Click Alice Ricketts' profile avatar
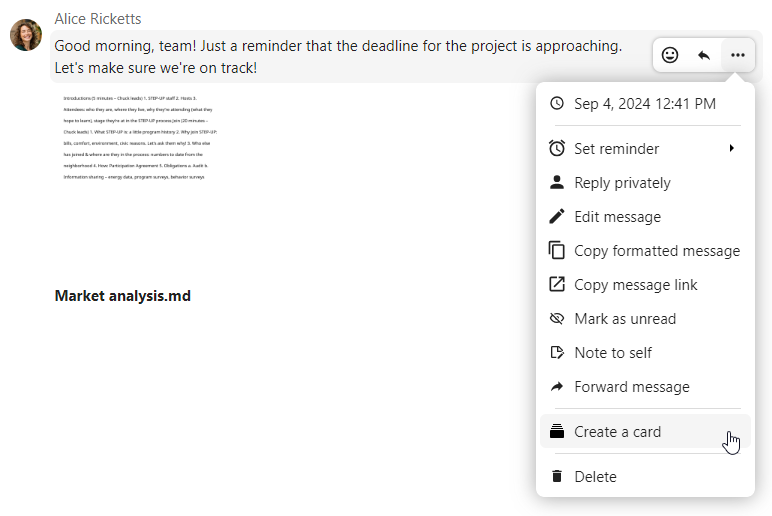Viewport: 772px width, 516px height. [x=26, y=35]
